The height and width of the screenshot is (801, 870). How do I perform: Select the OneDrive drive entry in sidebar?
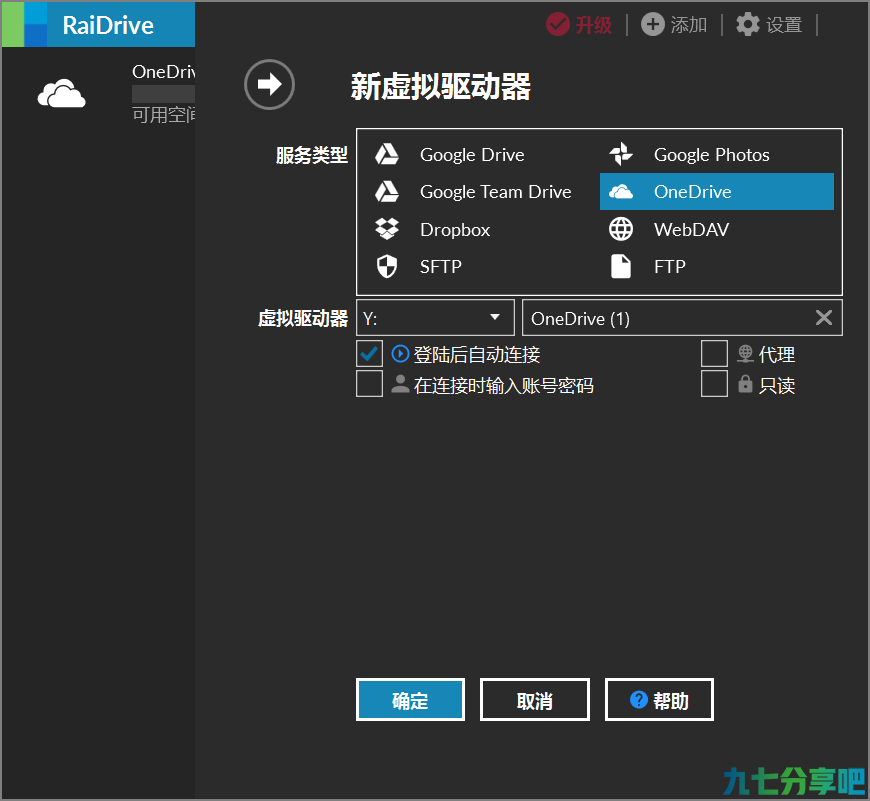click(98, 93)
